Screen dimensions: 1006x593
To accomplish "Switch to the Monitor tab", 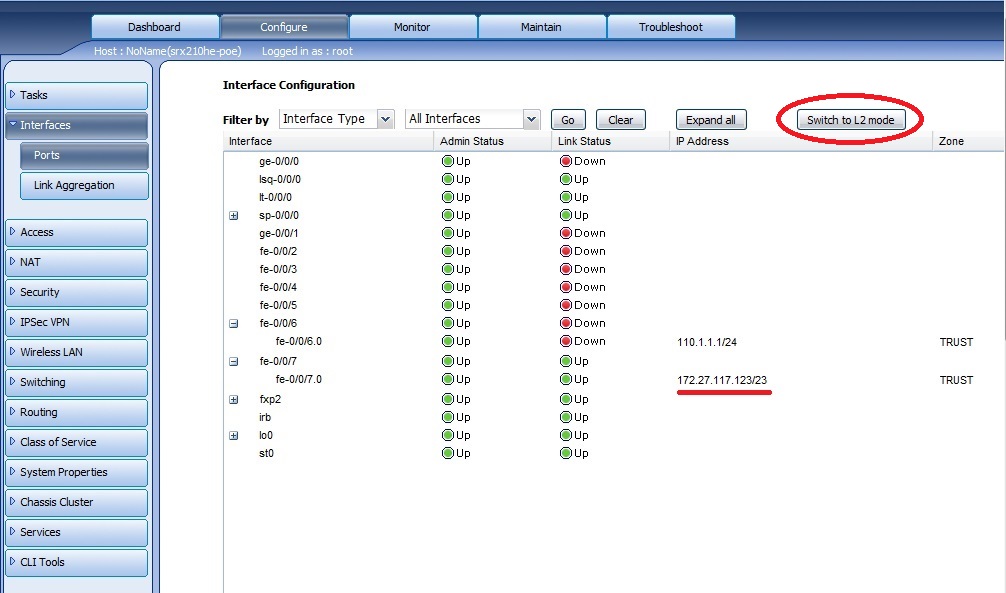I will click(x=412, y=27).
